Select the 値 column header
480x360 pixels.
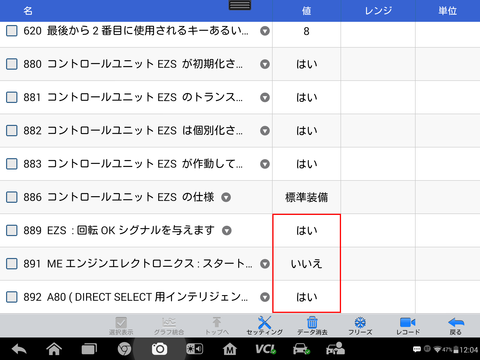[306, 11]
